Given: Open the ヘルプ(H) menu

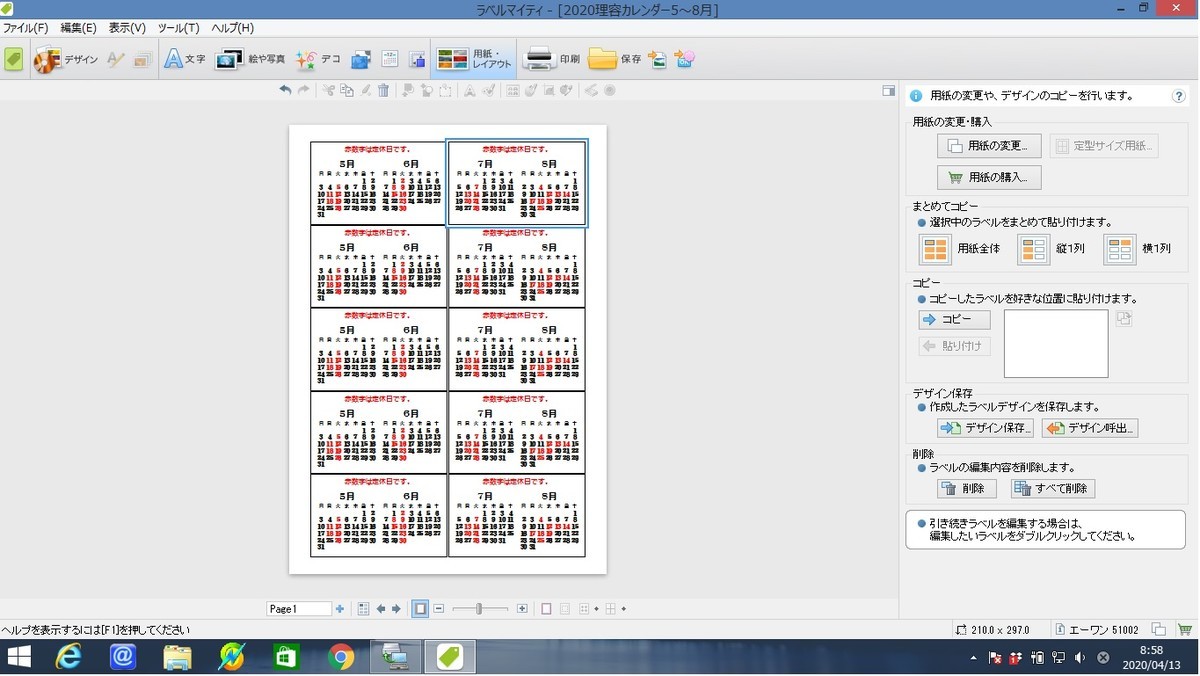Looking at the screenshot, I should (x=232, y=28).
